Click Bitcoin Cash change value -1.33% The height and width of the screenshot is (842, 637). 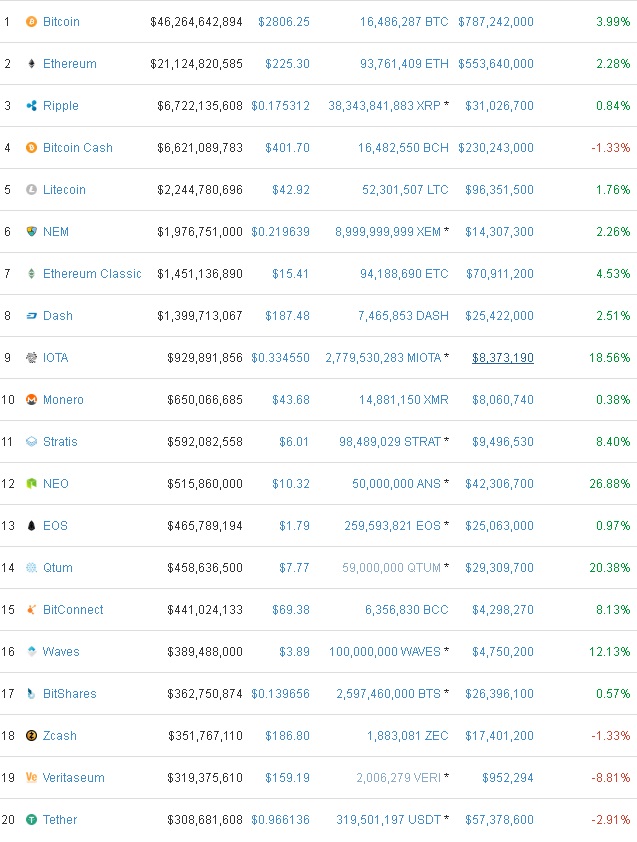[611, 147]
